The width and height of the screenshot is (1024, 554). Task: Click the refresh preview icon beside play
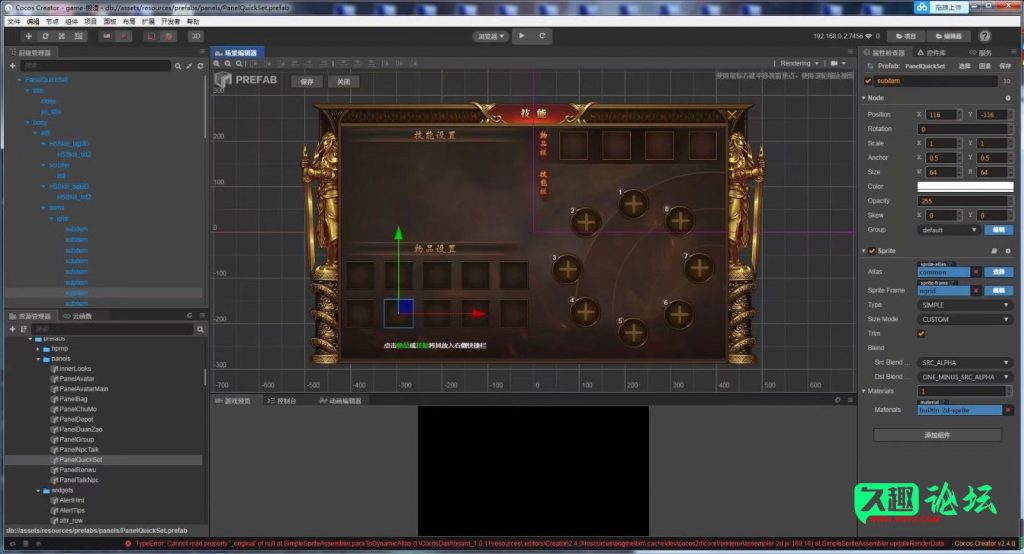pyautogui.click(x=542, y=36)
